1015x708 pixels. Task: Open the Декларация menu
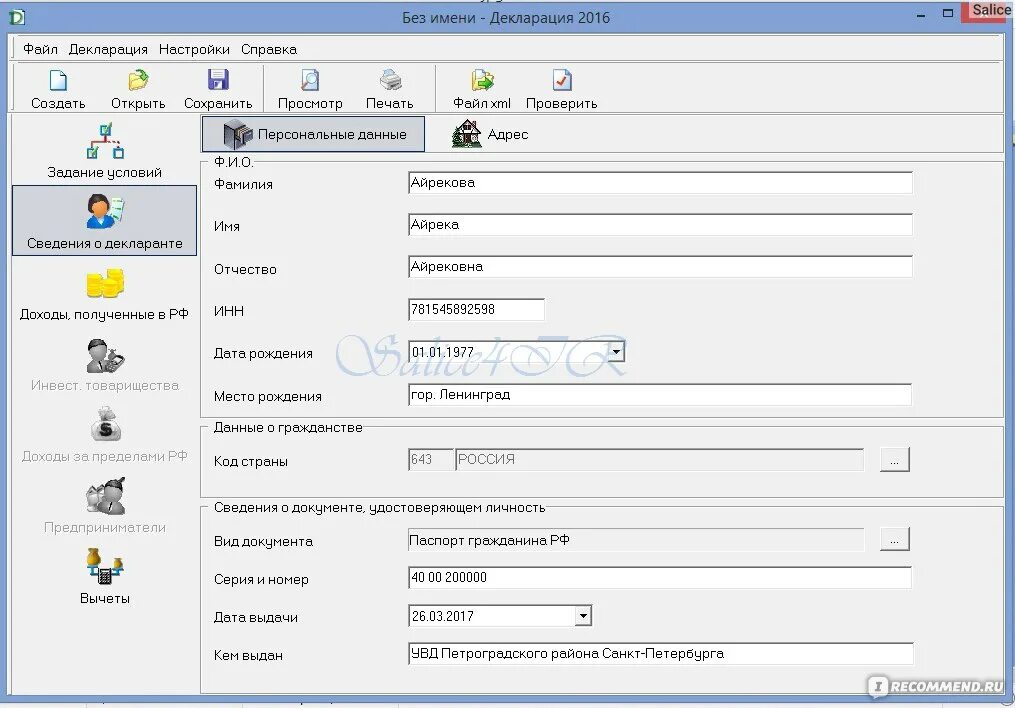[x=108, y=49]
